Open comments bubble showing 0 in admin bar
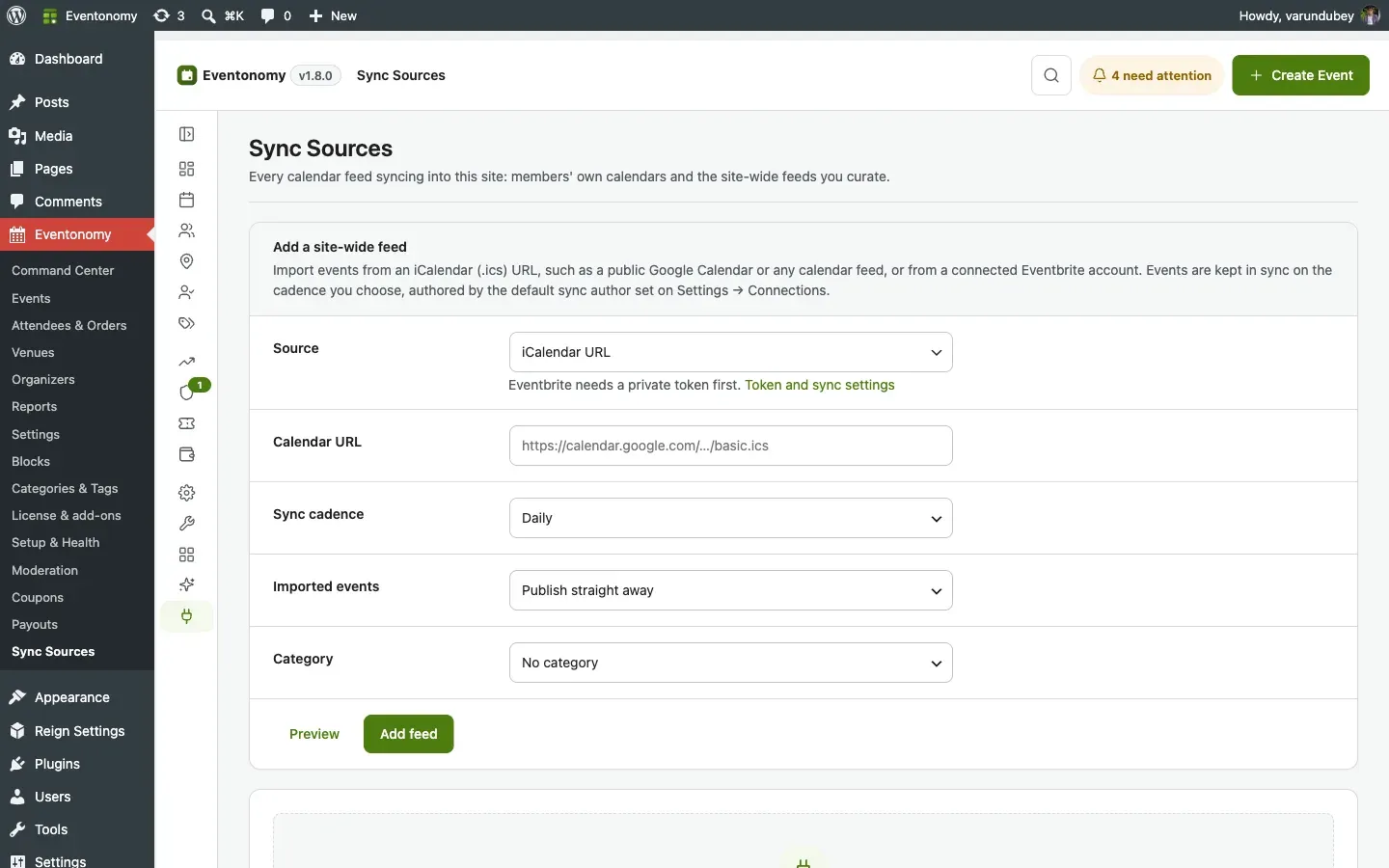 (276, 15)
